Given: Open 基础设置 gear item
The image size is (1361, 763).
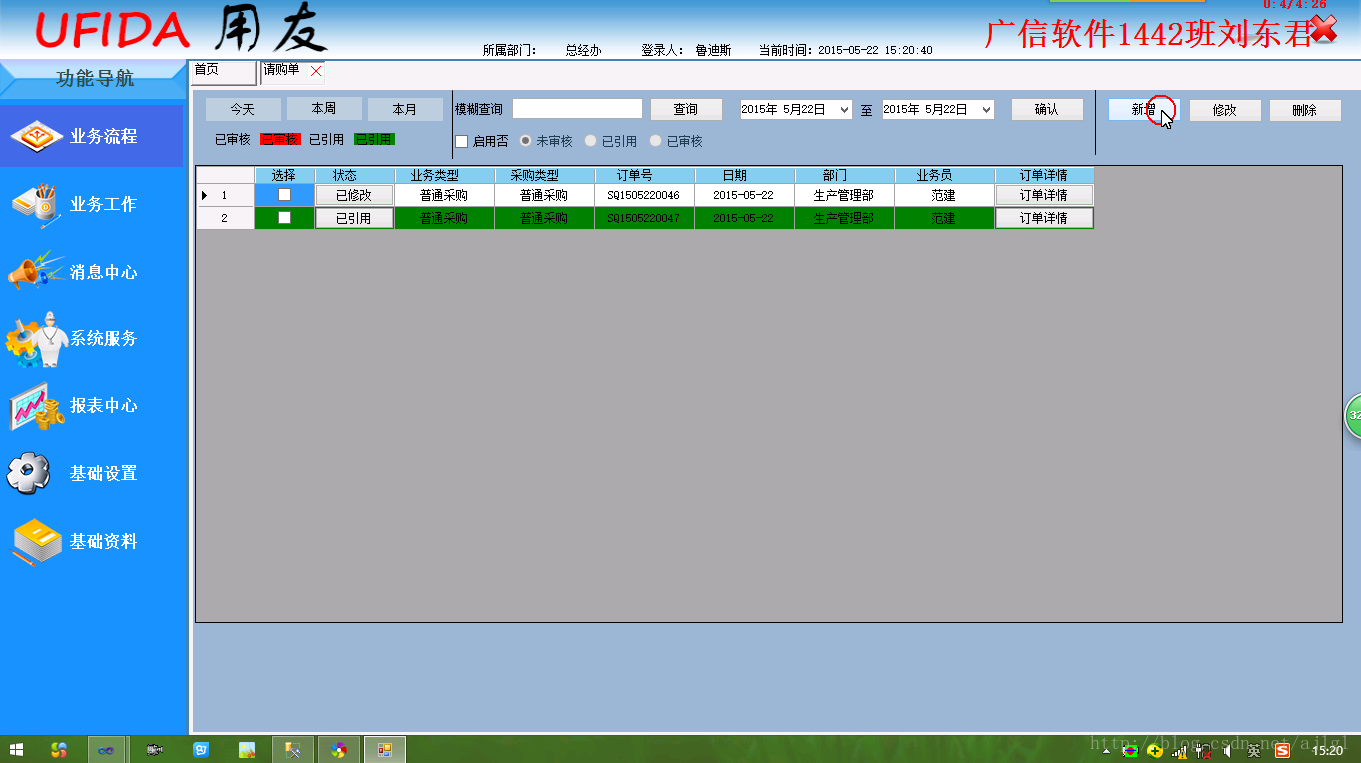Looking at the screenshot, I should click(x=92, y=473).
